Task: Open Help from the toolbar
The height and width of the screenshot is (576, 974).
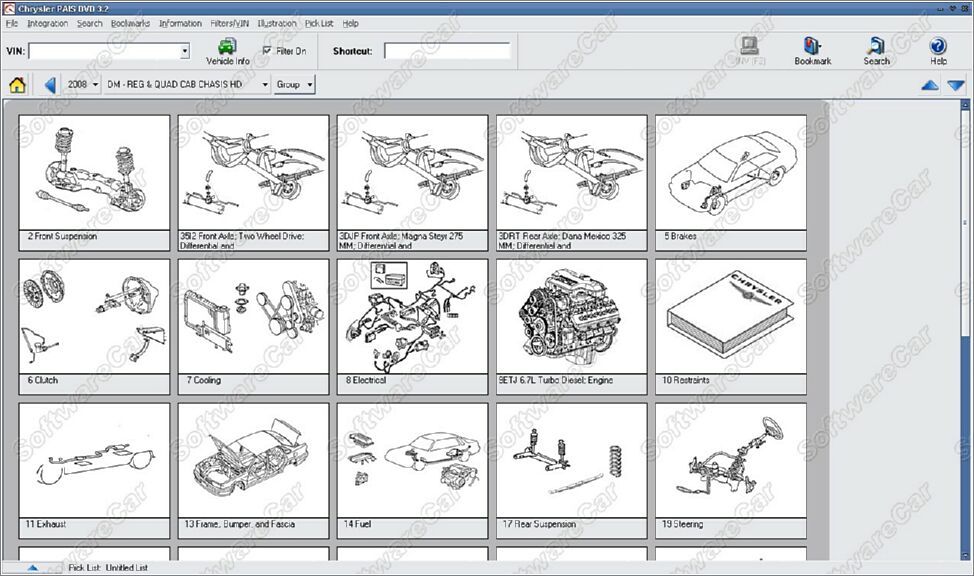Action: point(937,51)
